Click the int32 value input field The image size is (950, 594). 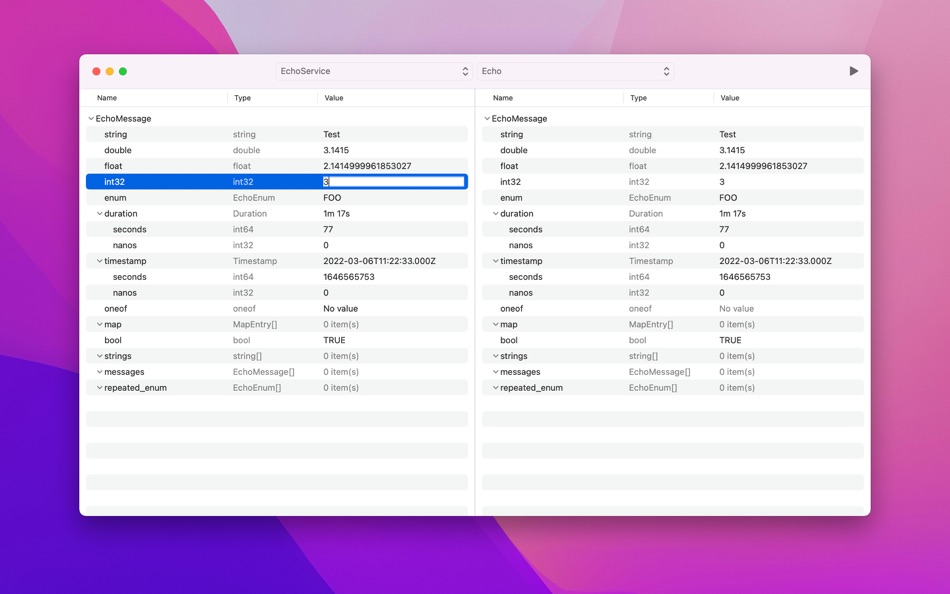click(x=394, y=181)
